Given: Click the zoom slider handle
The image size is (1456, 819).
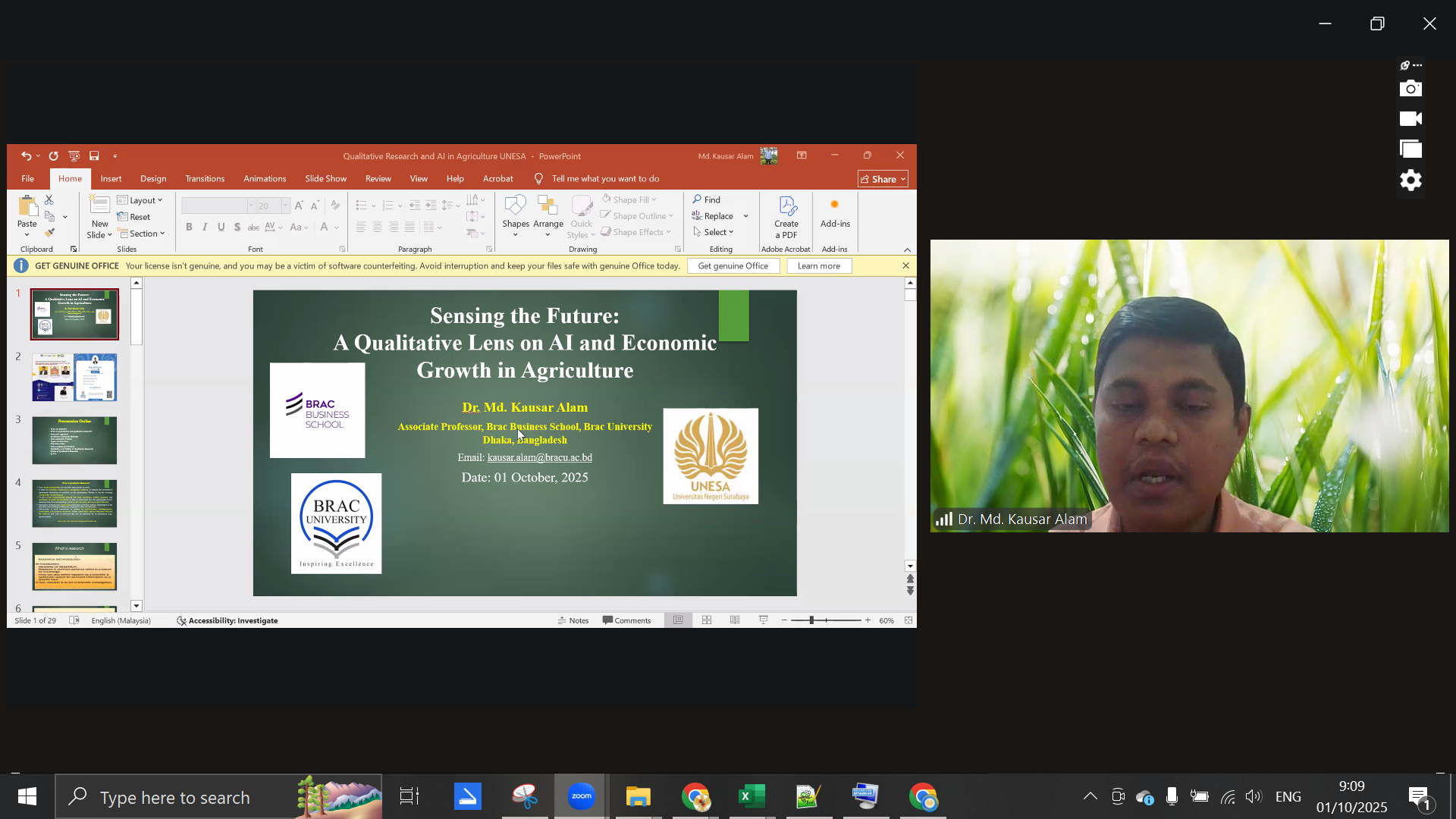Looking at the screenshot, I should click(811, 620).
